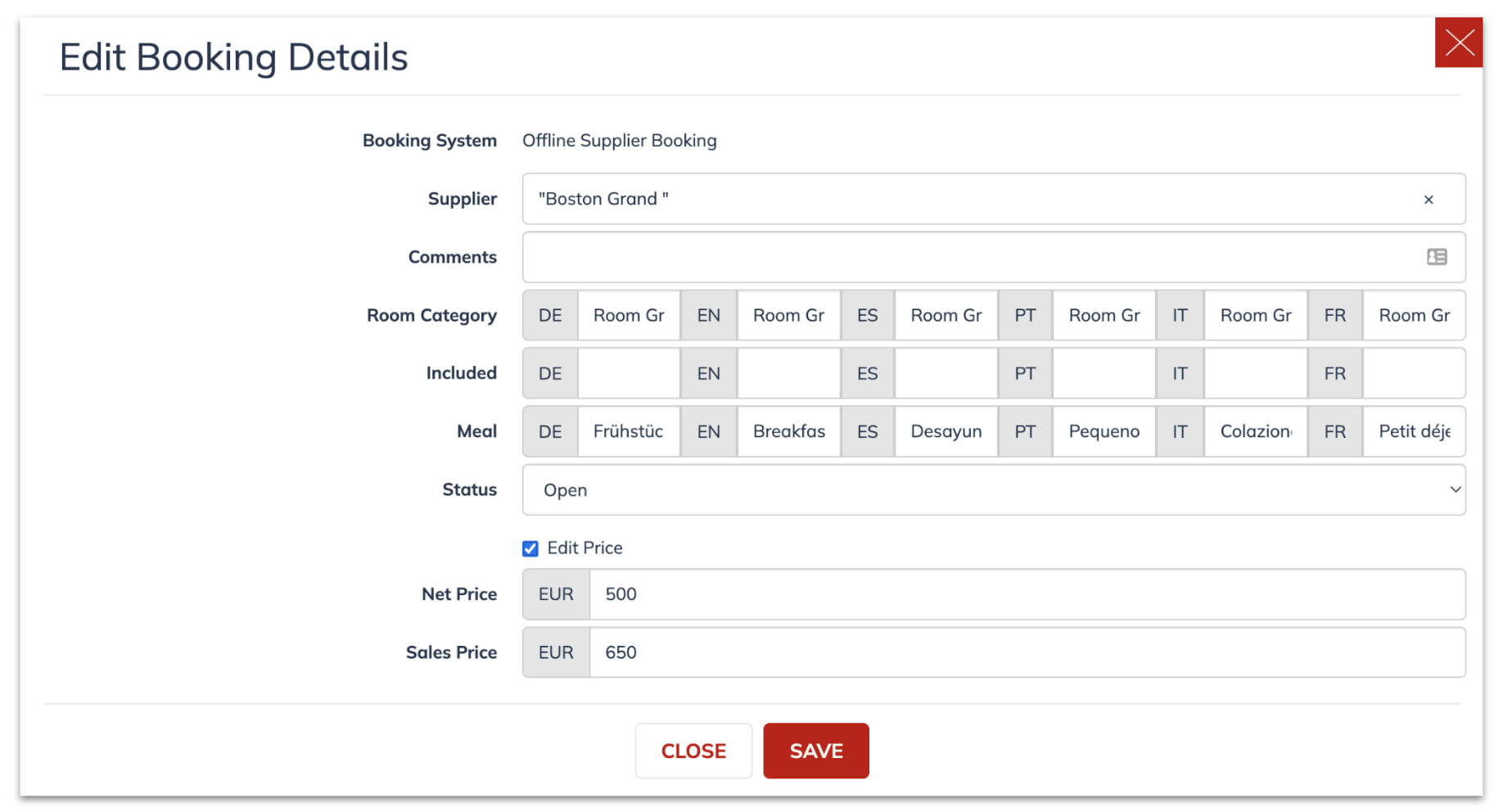This screenshot has height=812, width=1503.
Task: Edit the FR Room Category field
Action: (1415, 315)
